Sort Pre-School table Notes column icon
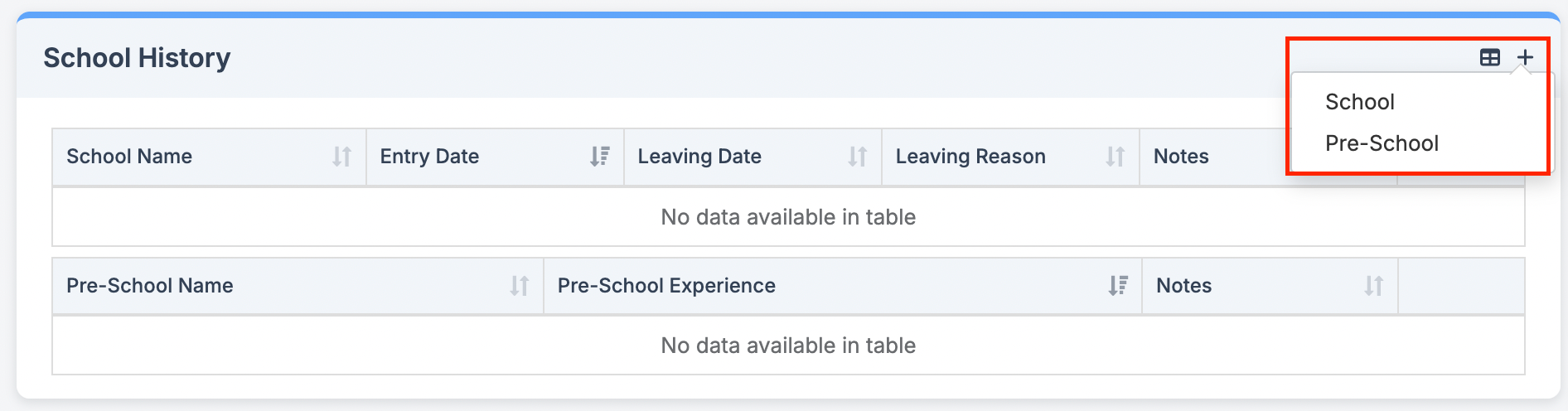1568x411 pixels. [x=1373, y=286]
